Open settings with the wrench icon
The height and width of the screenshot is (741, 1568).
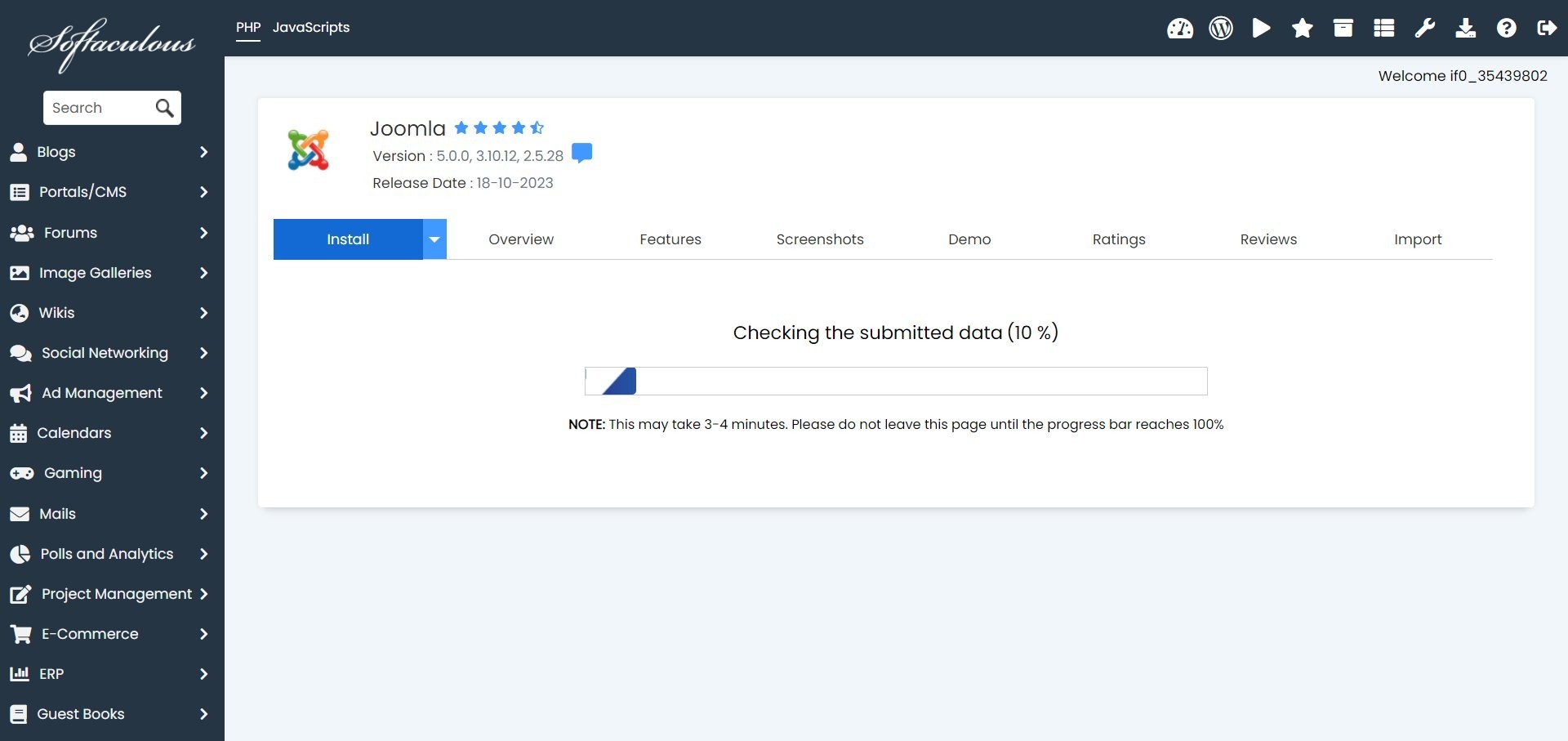tap(1424, 29)
